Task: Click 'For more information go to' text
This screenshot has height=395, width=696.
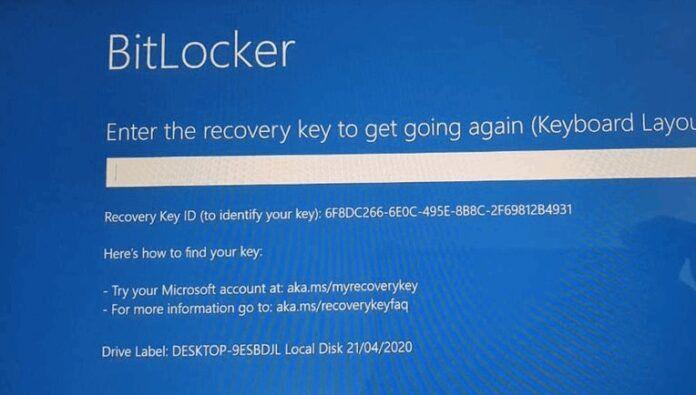Action: [x=192, y=308]
